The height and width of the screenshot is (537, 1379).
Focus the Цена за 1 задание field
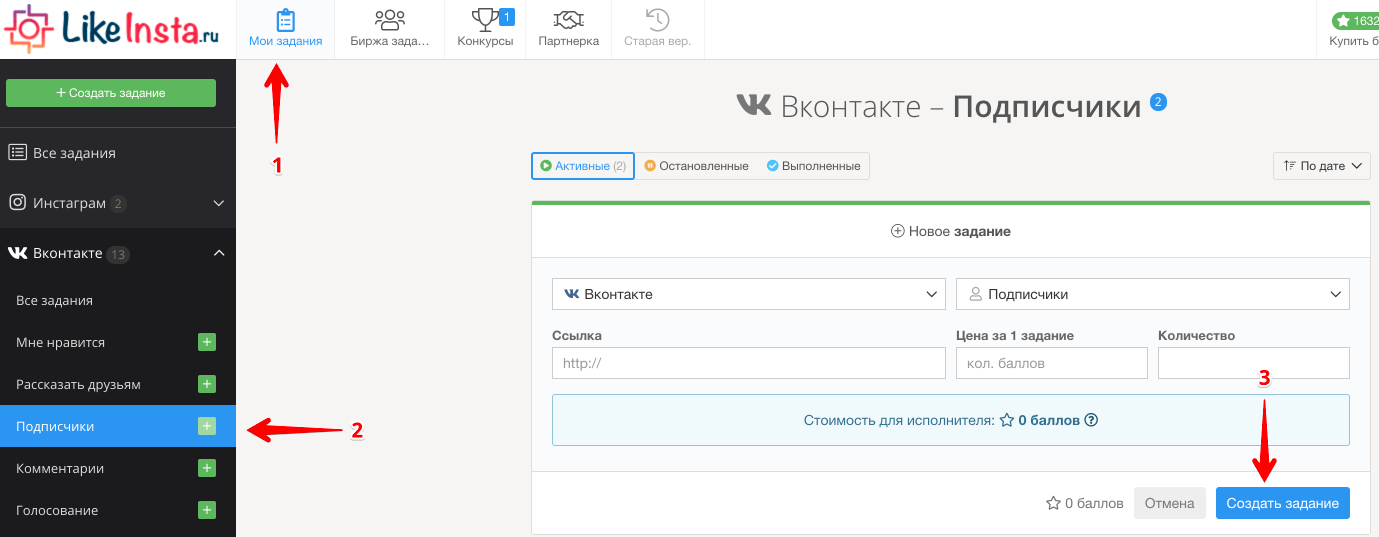coord(1052,363)
